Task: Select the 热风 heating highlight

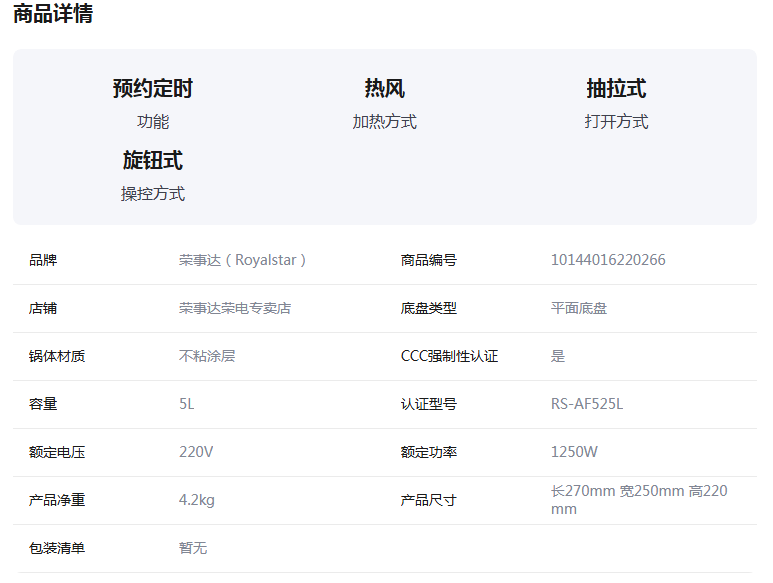Action: pyautogui.click(x=385, y=89)
